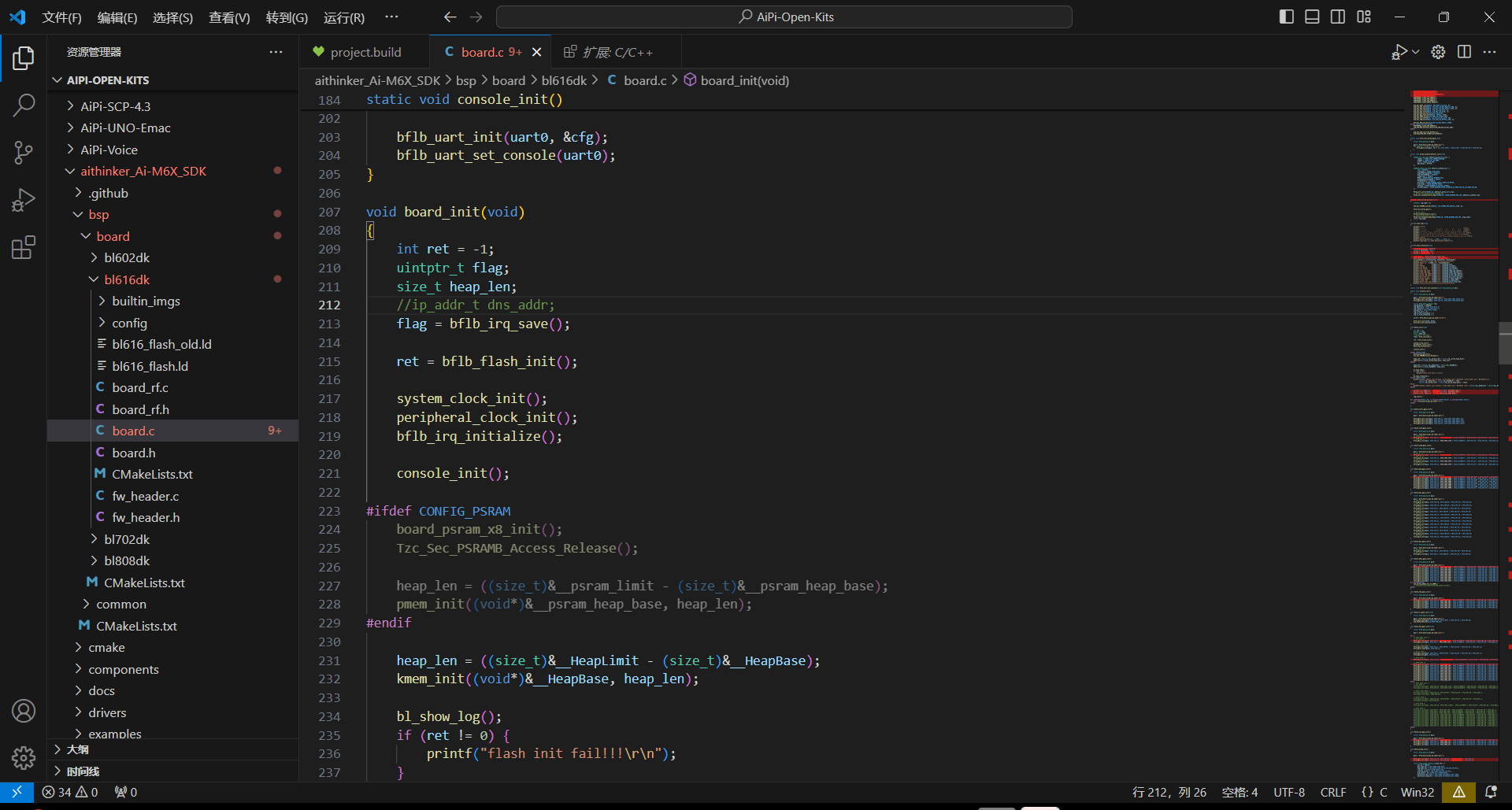Viewport: 1512px width, 810px height.
Task: Click the warning icon in status bar
Action: [1458, 792]
